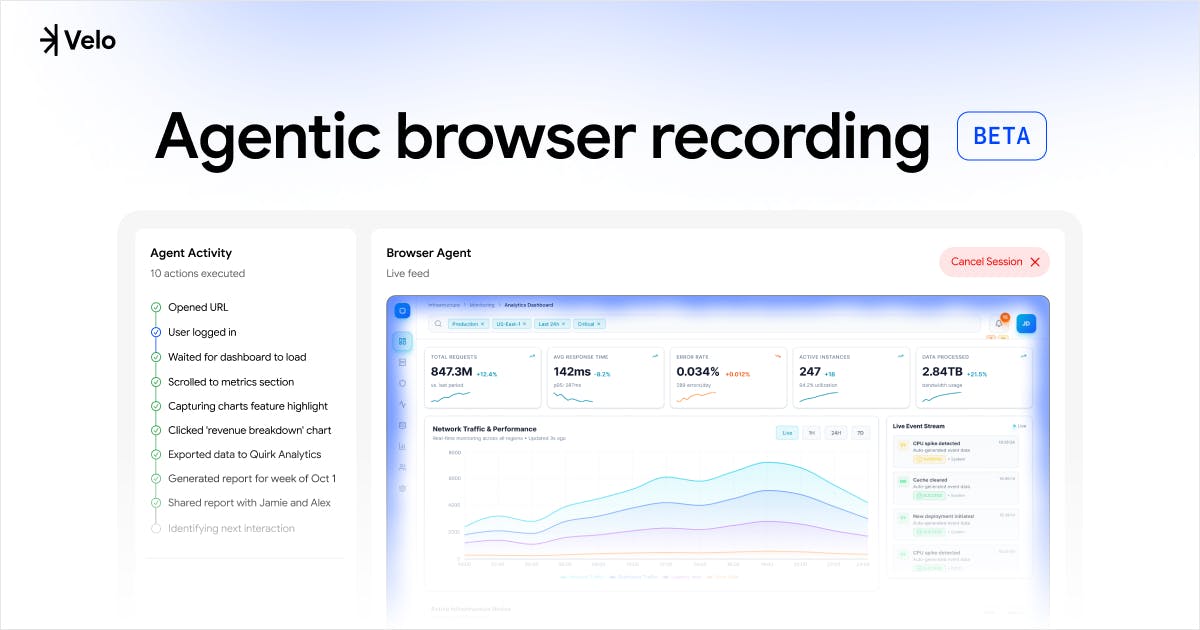Click the search magnifier icon

pyautogui.click(x=438, y=324)
